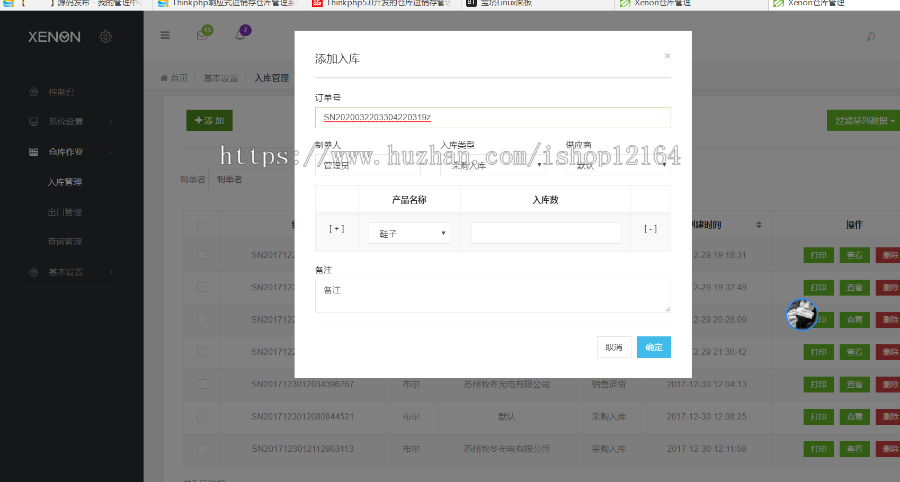Switch to the Thinkphp响应式进销存 browser tab
The image size is (900, 482).
tap(229, 3)
